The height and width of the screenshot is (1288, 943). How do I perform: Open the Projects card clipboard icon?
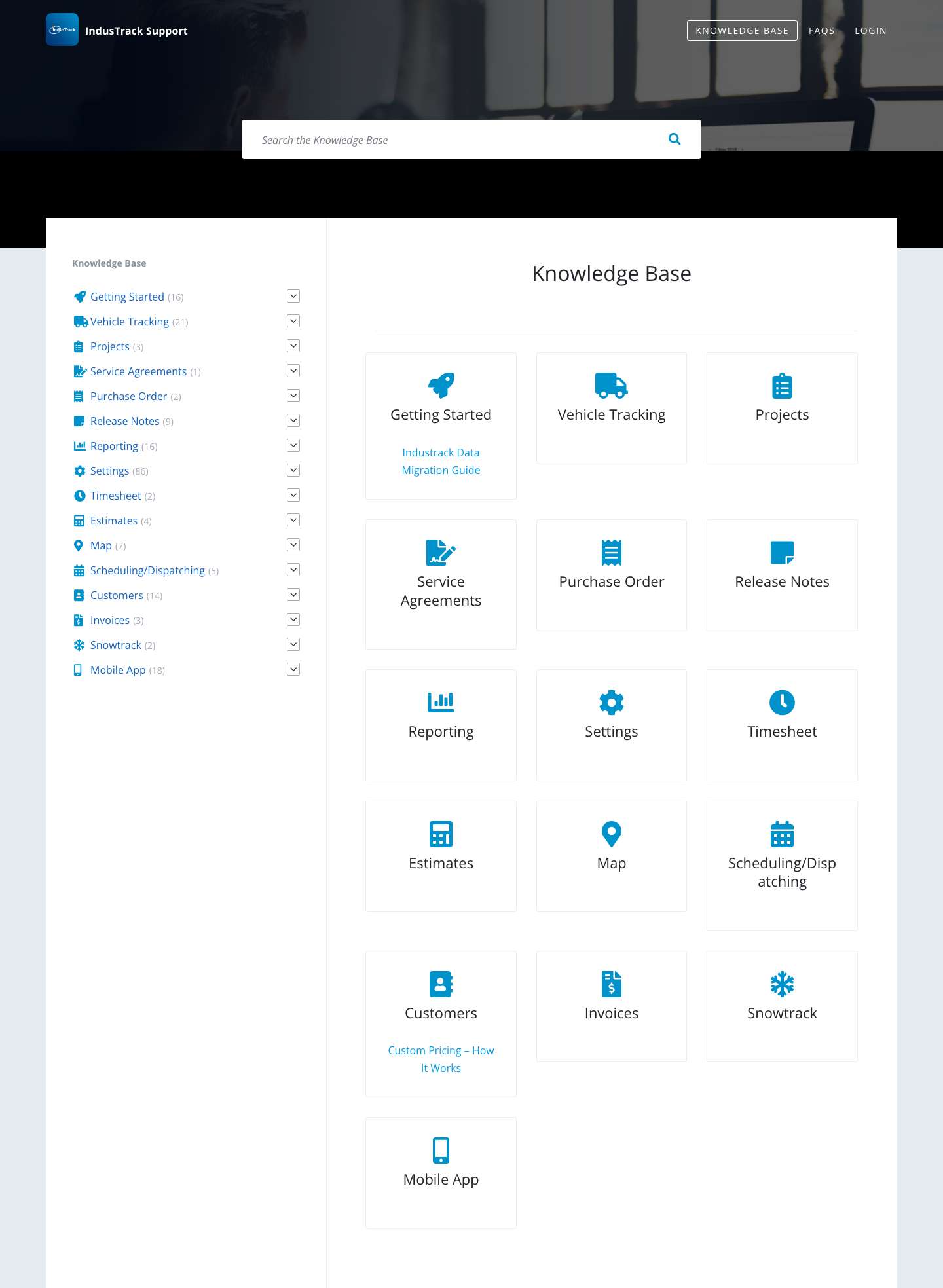[782, 386]
